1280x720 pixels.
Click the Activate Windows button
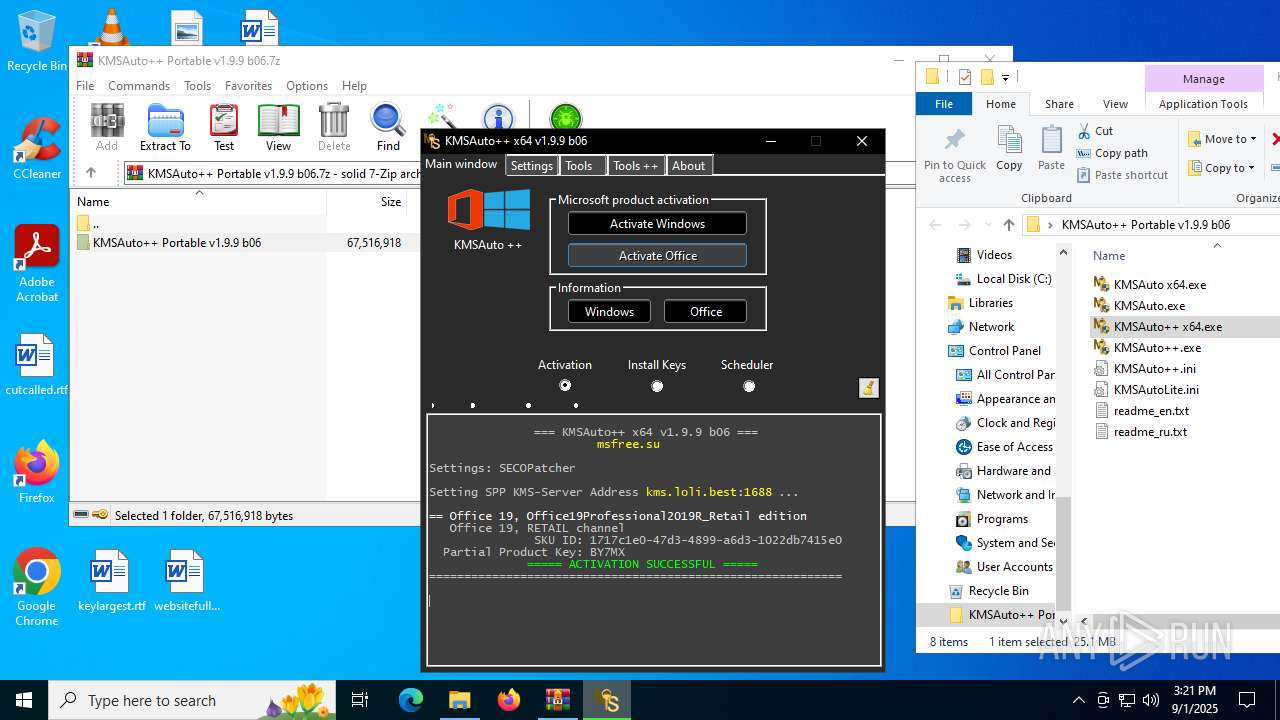(657, 224)
